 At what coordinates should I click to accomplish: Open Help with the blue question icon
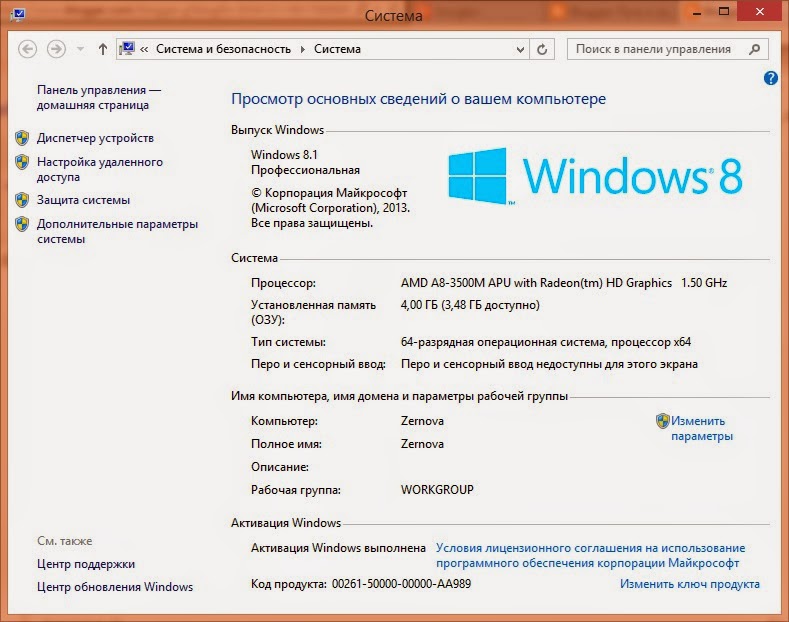[770, 78]
